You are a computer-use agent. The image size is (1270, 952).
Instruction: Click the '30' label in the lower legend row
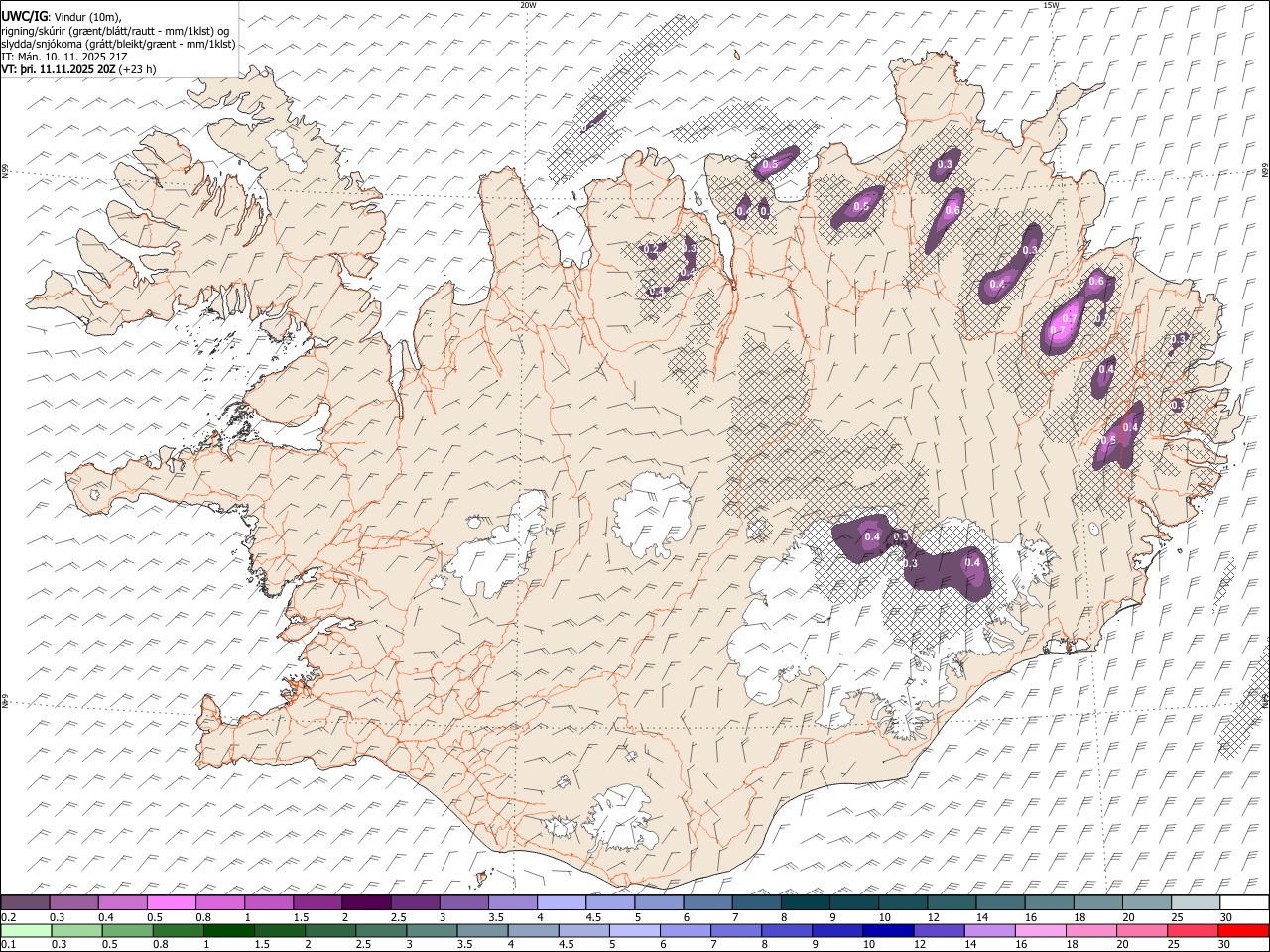1225,944
